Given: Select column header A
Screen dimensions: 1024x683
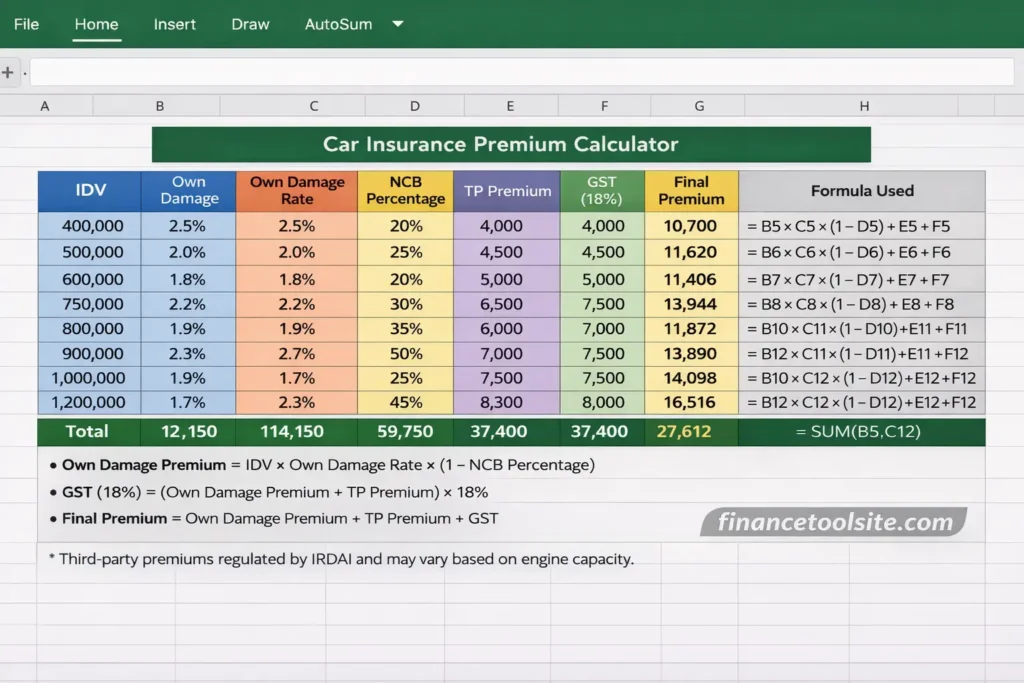Looking at the screenshot, I should (x=45, y=105).
